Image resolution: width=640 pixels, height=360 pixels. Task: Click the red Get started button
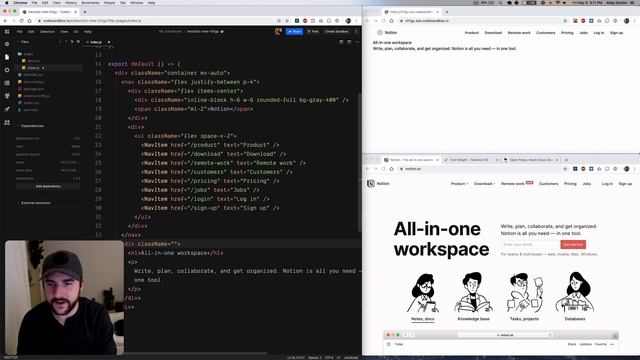[573, 244]
